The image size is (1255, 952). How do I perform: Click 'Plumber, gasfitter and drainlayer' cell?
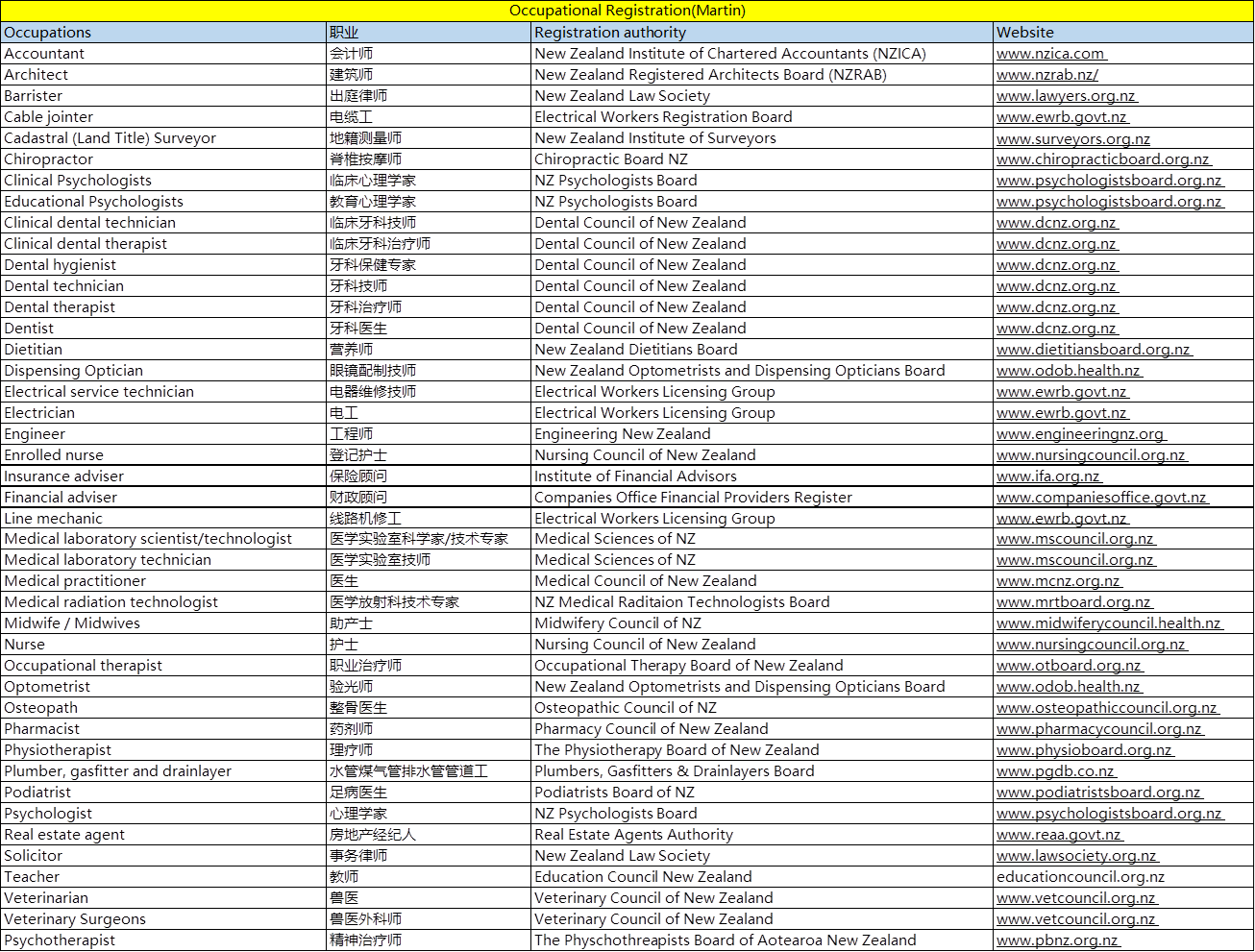point(164,771)
